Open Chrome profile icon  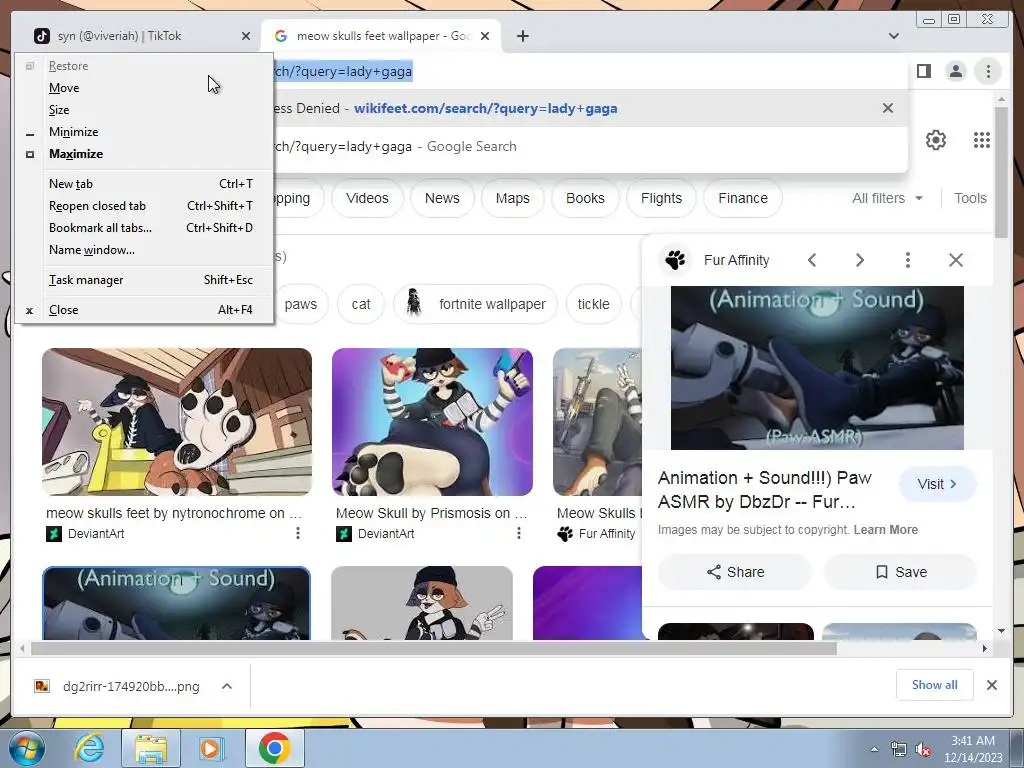(955, 71)
